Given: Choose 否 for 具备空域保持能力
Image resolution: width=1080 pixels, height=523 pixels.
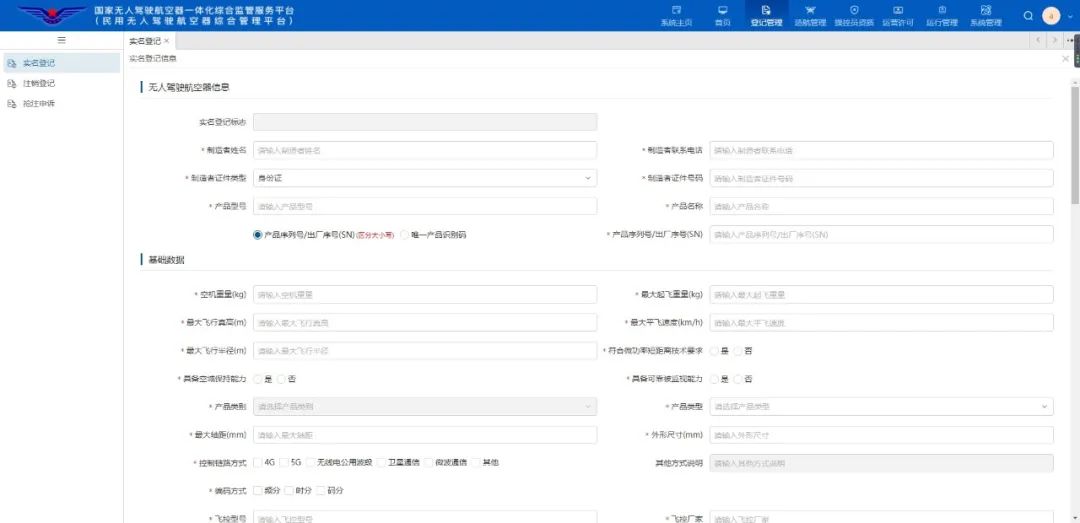Looking at the screenshot, I should [282, 379].
